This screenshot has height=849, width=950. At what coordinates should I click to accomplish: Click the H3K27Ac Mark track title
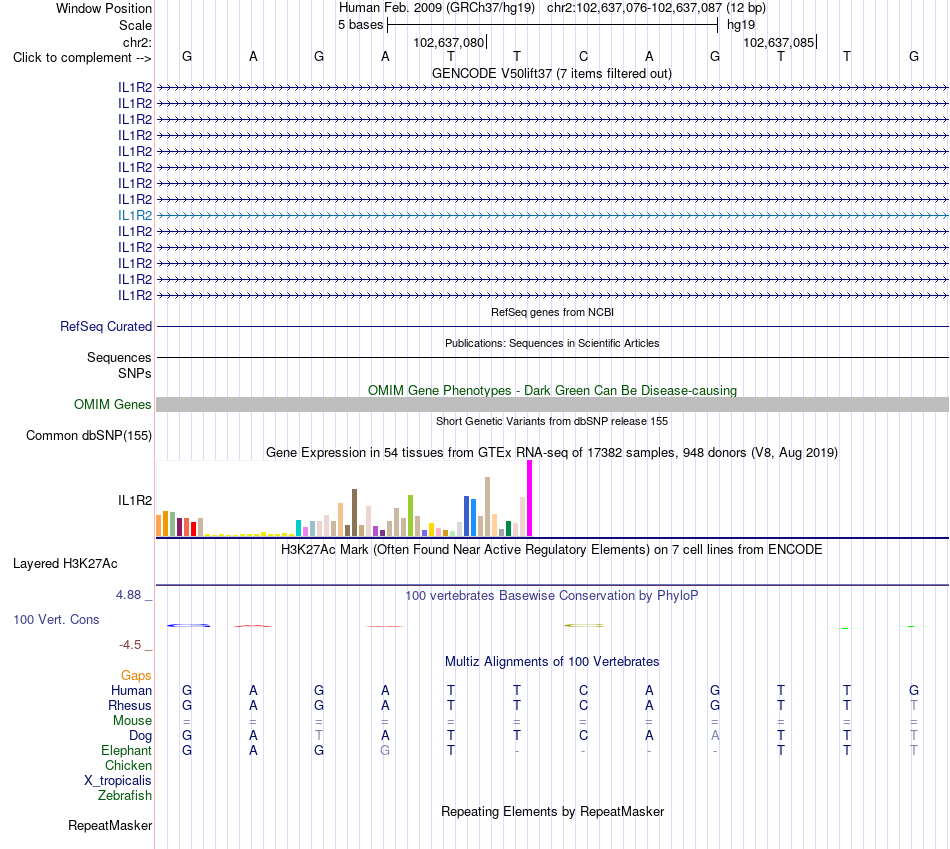552,550
